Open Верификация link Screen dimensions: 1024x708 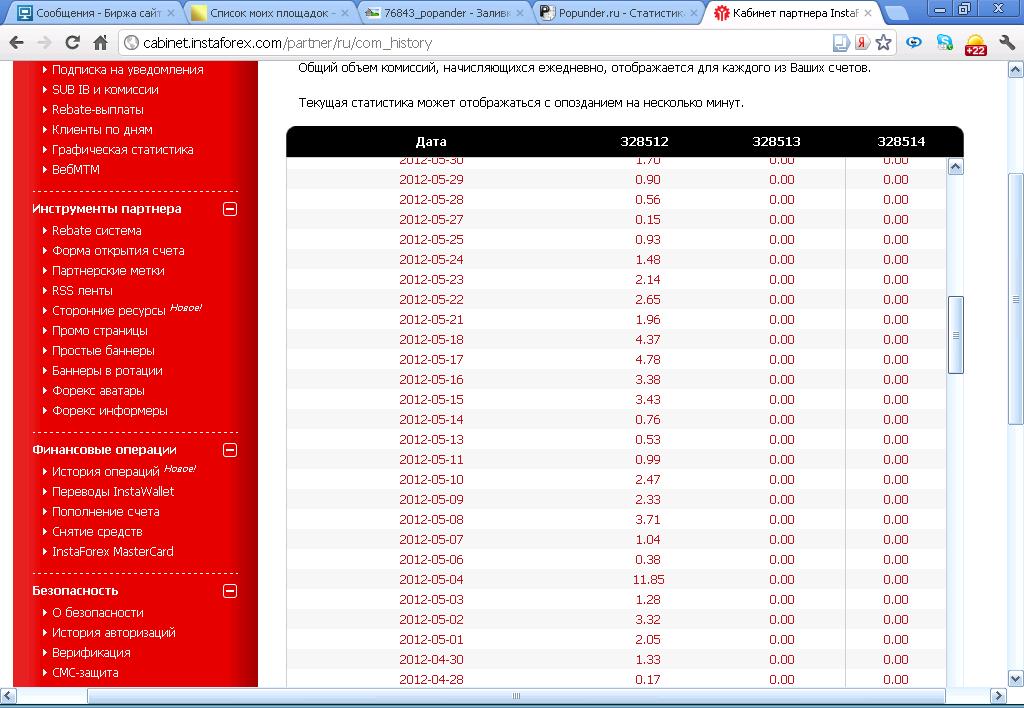(91, 652)
